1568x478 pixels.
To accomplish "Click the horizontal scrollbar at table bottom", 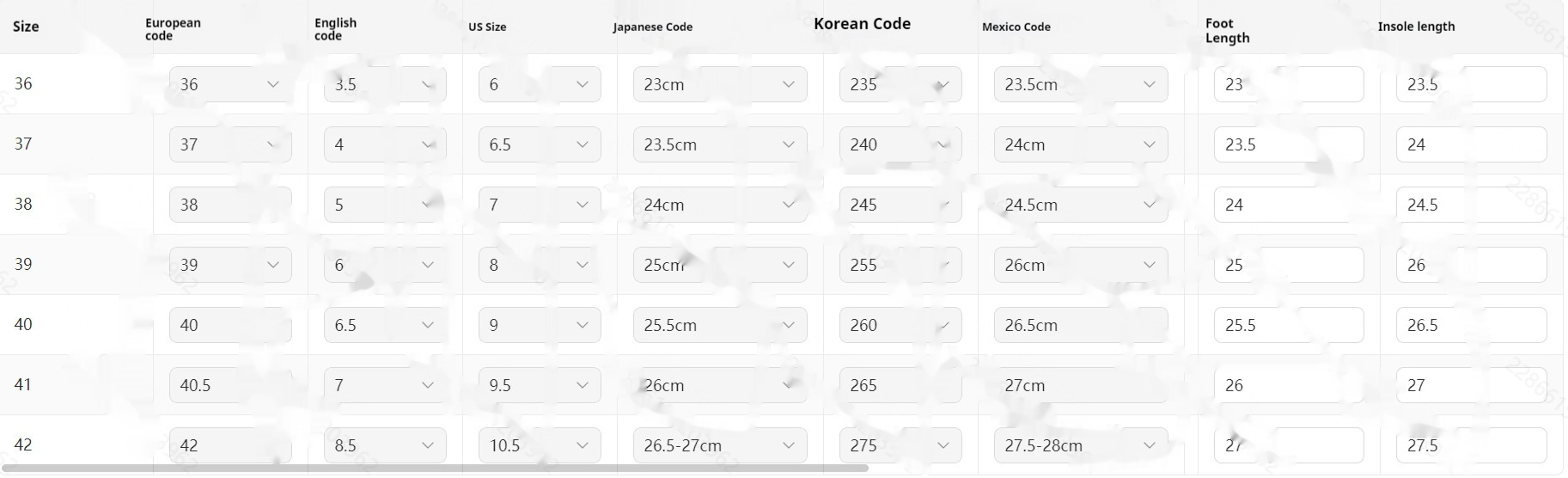I will click(x=435, y=469).
